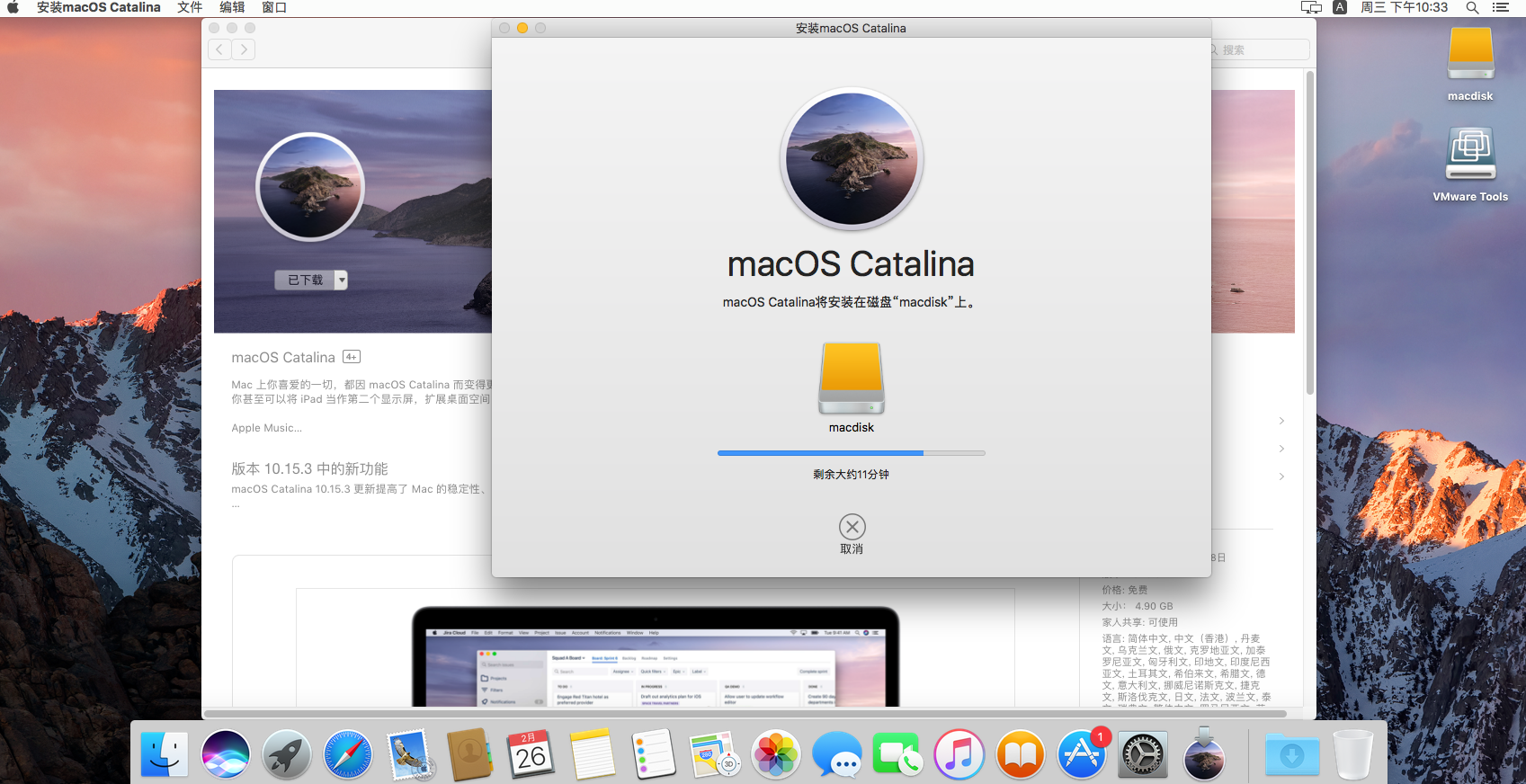Viewport: 1526px width, 784px height.
Task: Click the App Store vertical scrollbar
Action: [1310, 232]
